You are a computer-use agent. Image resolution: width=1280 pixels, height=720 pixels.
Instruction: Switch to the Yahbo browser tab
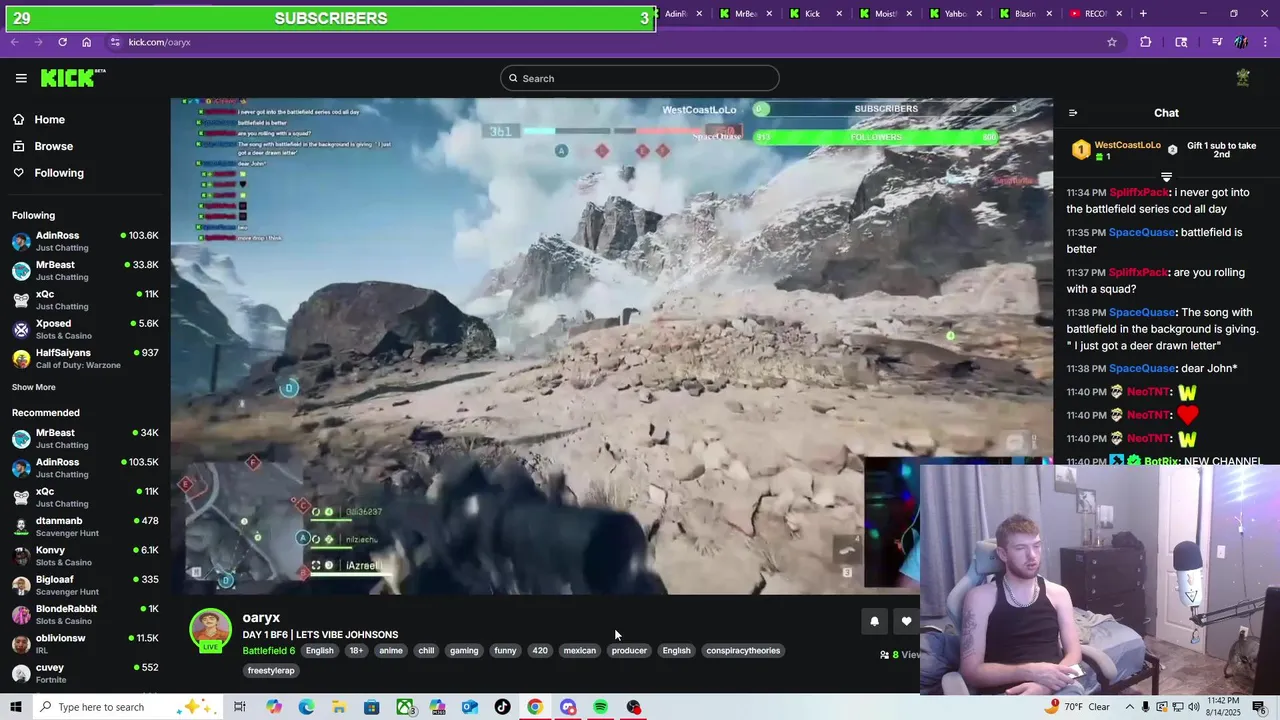(955, 13)
